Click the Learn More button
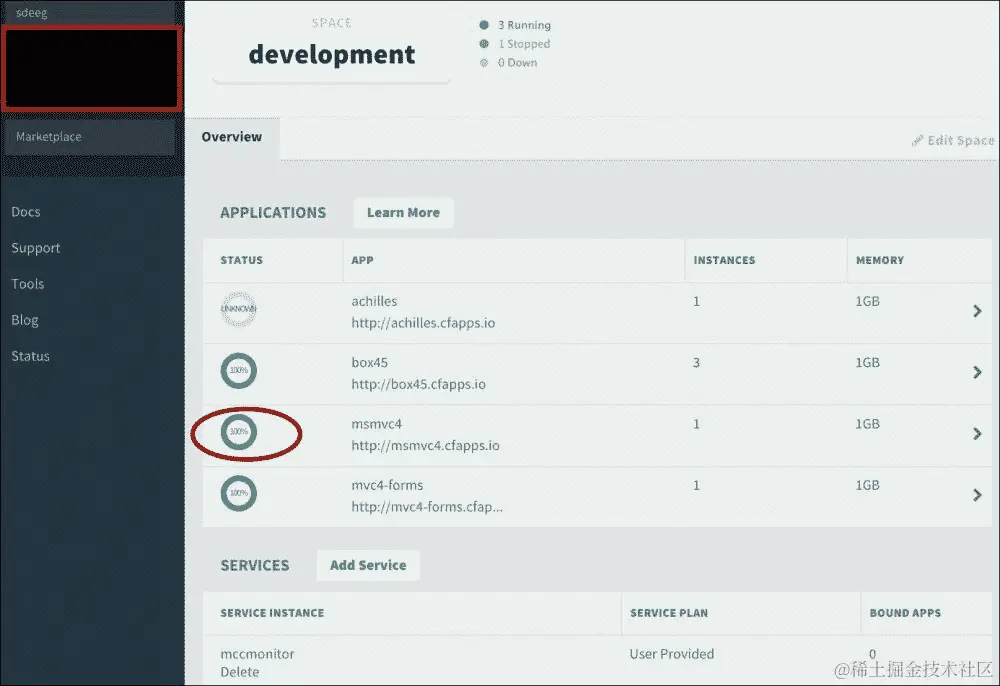This screenshot has height=686, width=1000. coord(403,212)
